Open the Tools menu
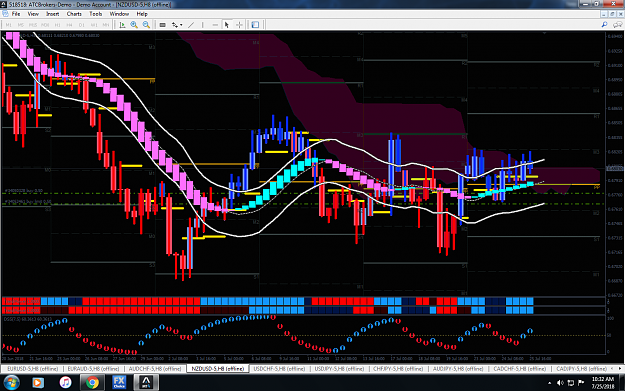This screenshot has width=625, height=391. coord(96,14)
